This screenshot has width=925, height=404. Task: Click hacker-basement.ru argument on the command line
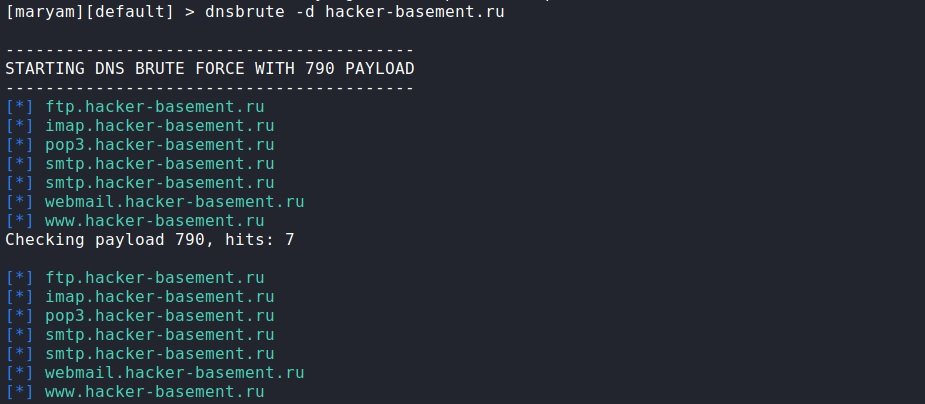[x=415, y=12]
